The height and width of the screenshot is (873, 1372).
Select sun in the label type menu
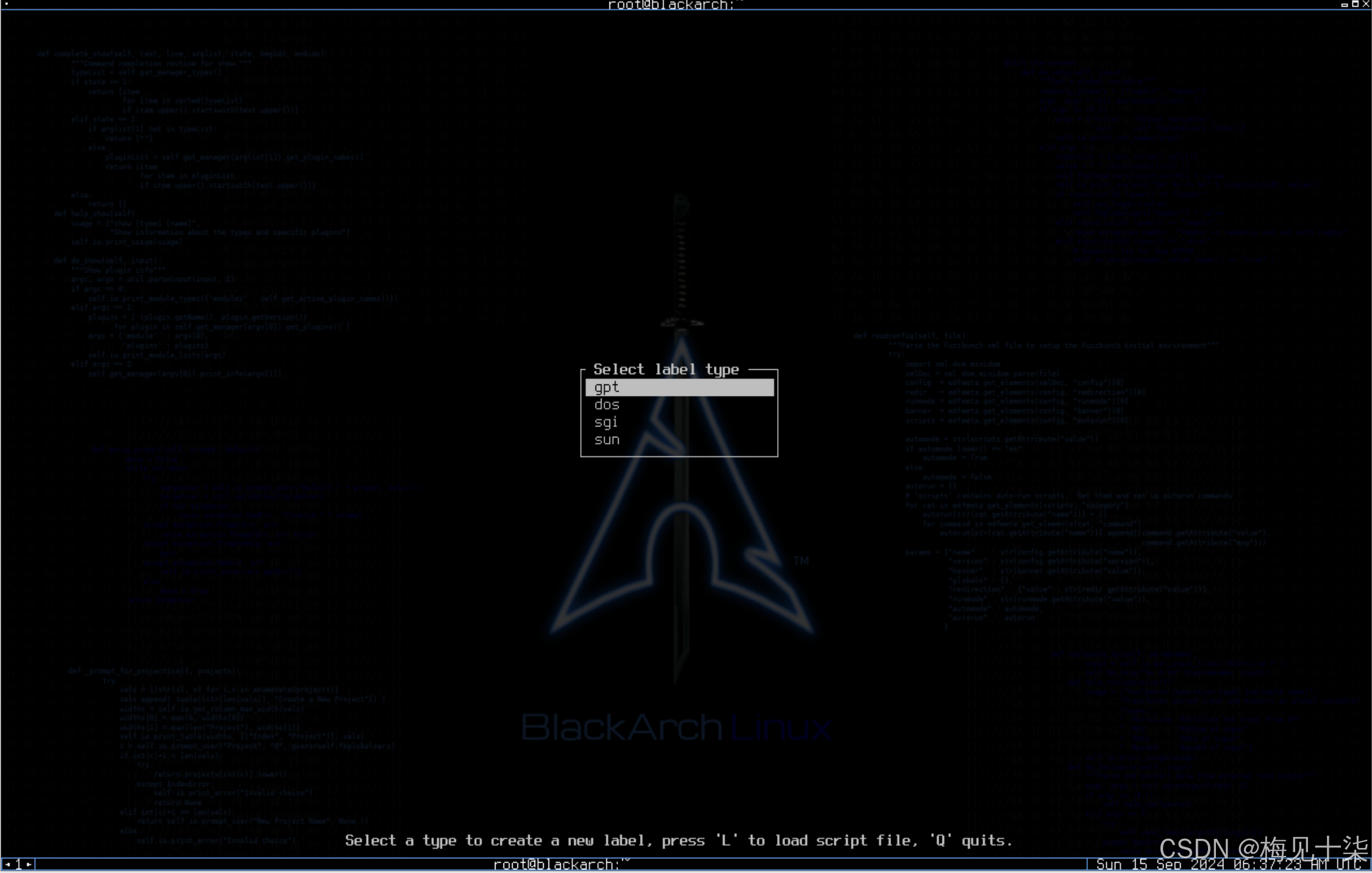tap(607, 440)
